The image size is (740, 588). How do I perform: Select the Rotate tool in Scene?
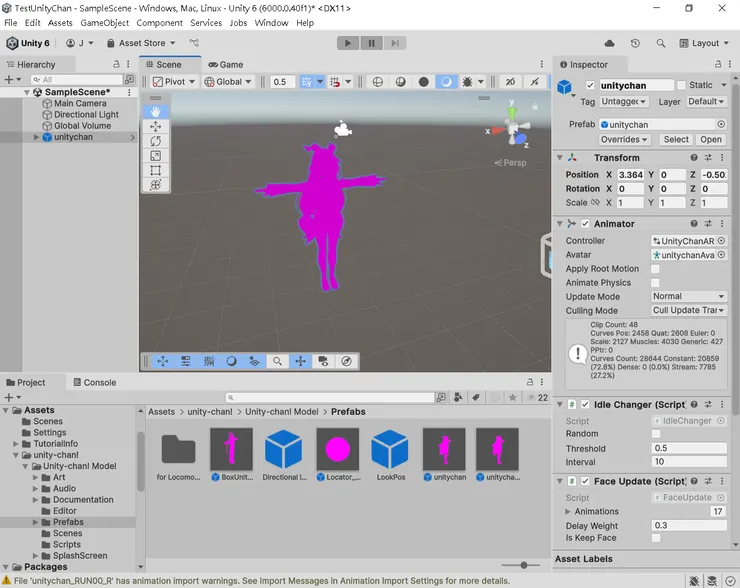point(155,141)
